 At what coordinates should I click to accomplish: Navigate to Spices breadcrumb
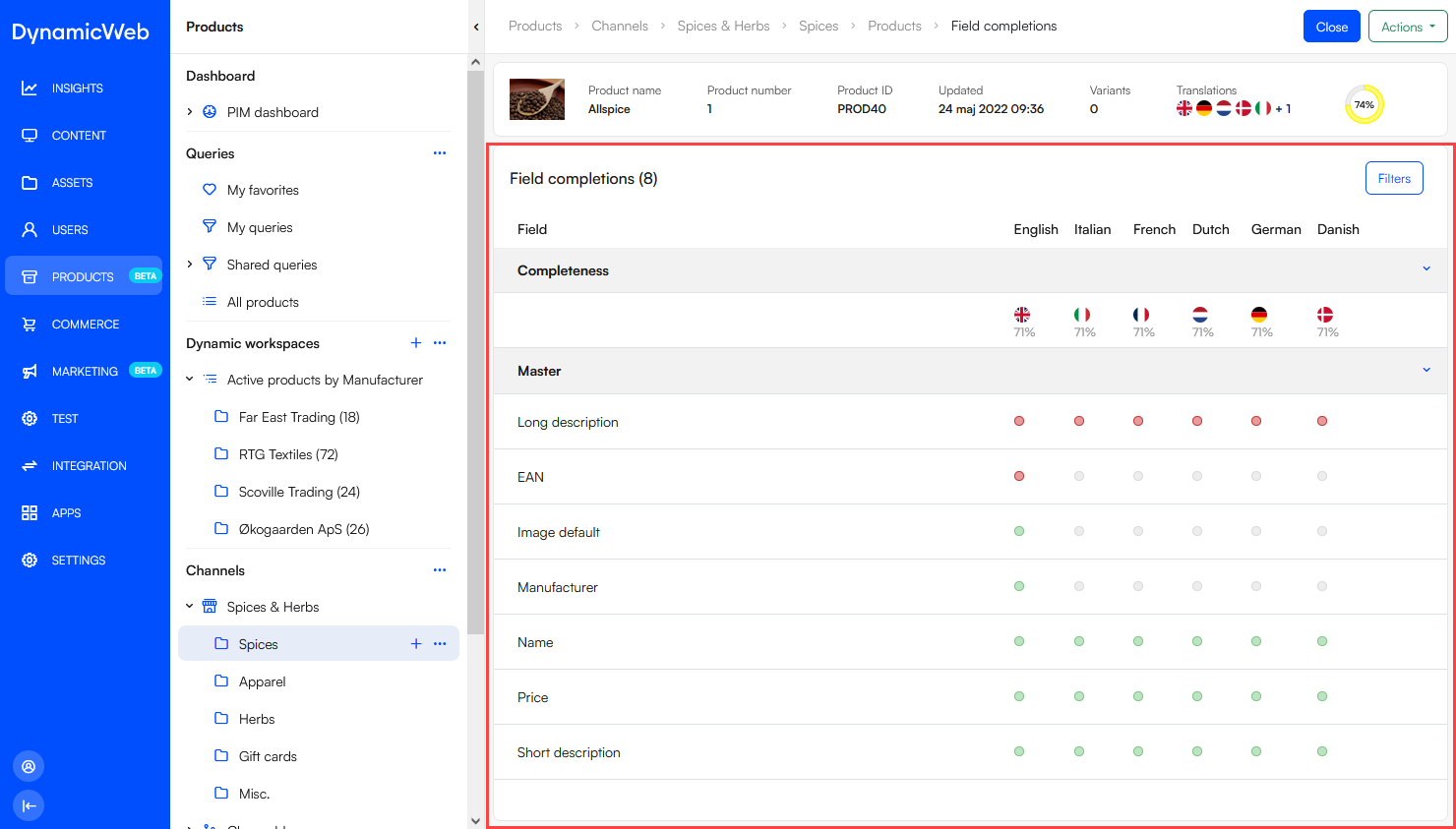coord(819,27)
